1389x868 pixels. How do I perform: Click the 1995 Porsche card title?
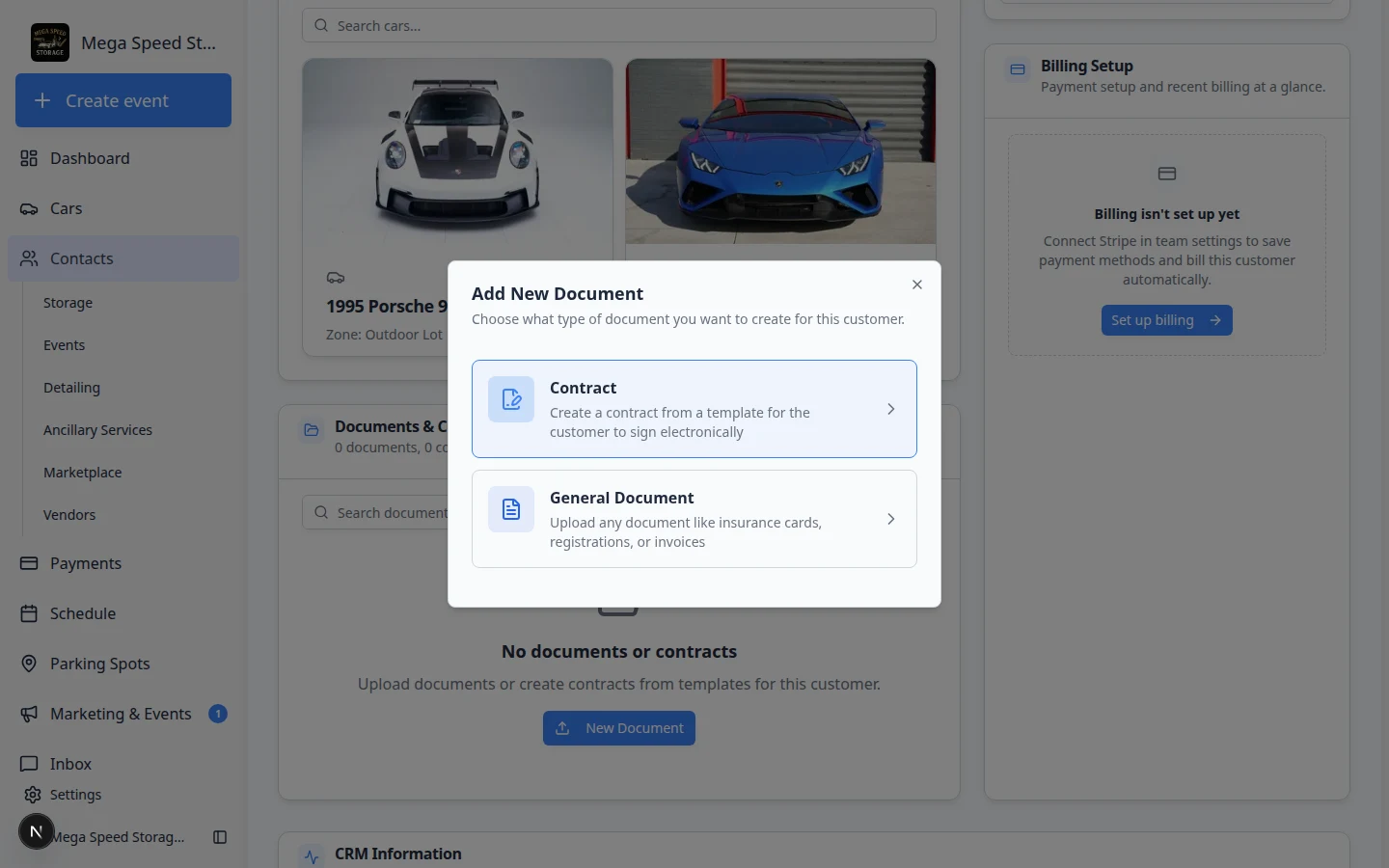387,307
